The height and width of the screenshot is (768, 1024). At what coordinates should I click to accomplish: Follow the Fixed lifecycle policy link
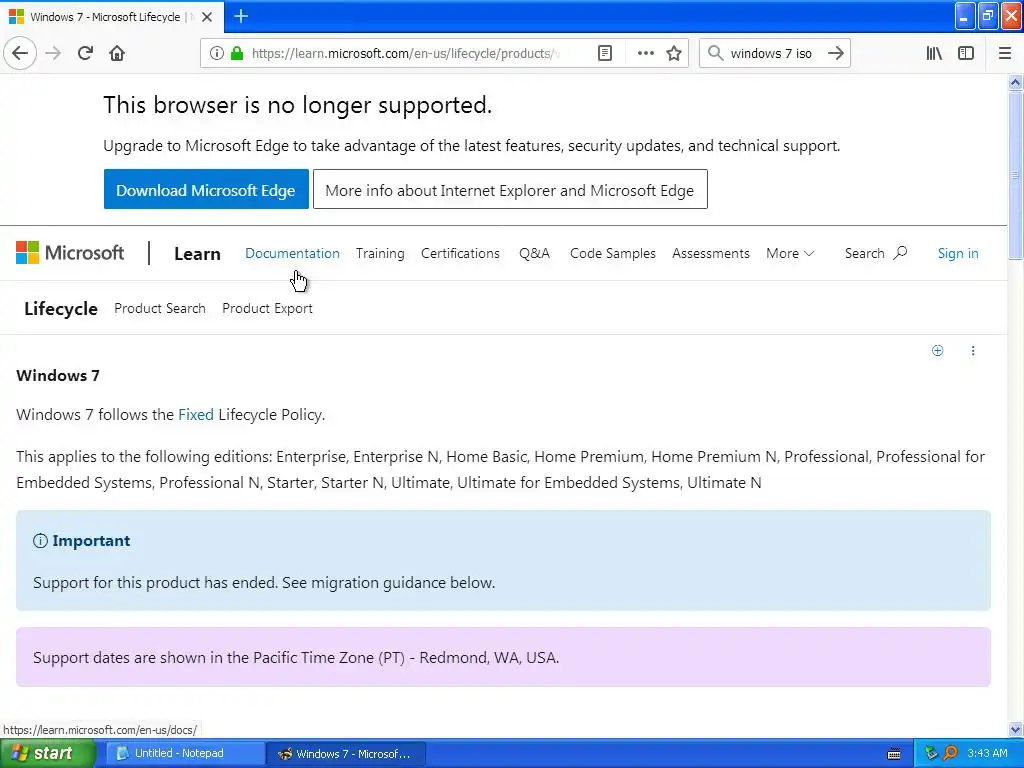click(196, 415)
